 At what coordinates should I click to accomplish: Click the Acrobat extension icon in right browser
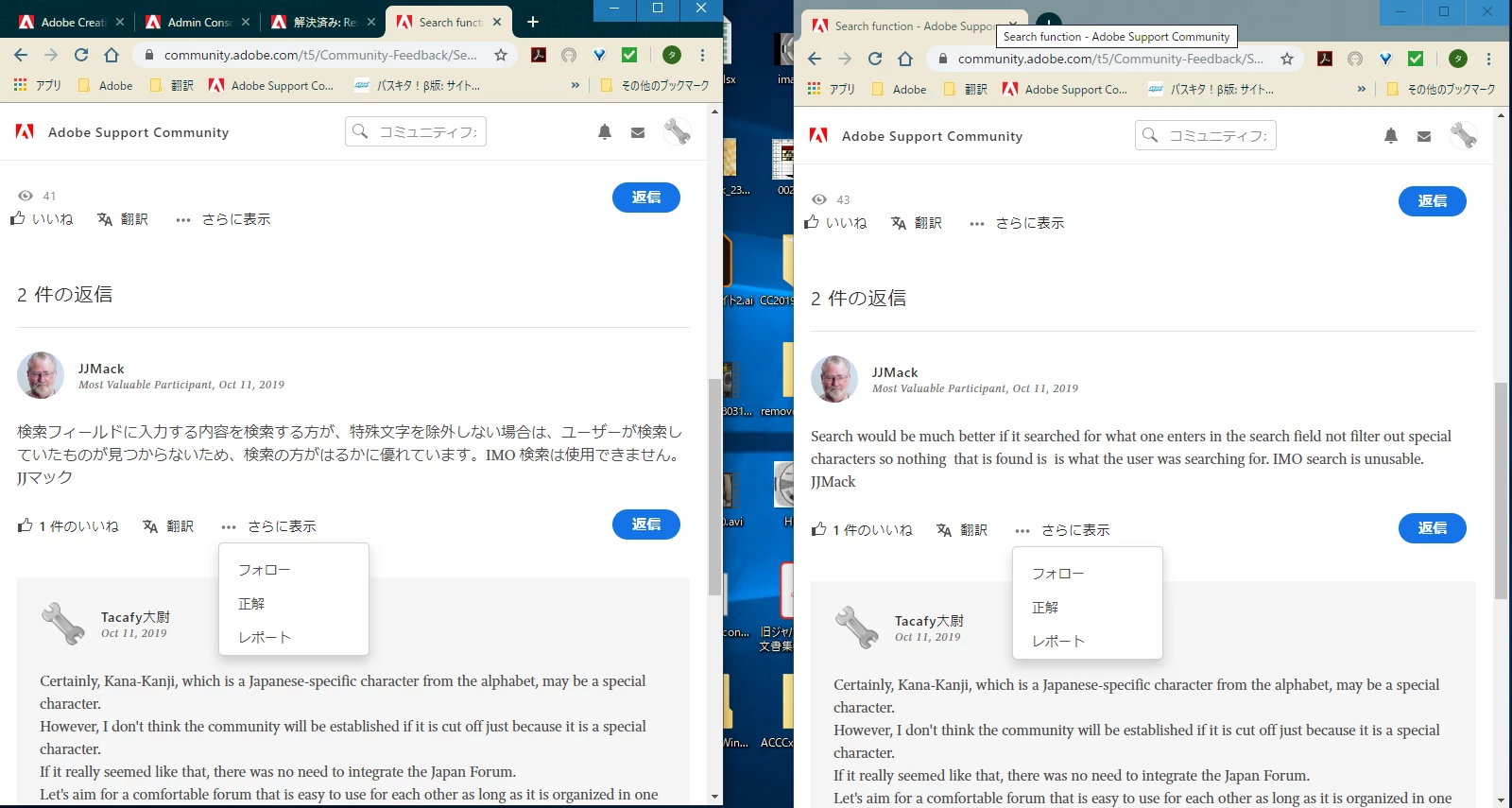point(1325,59)
